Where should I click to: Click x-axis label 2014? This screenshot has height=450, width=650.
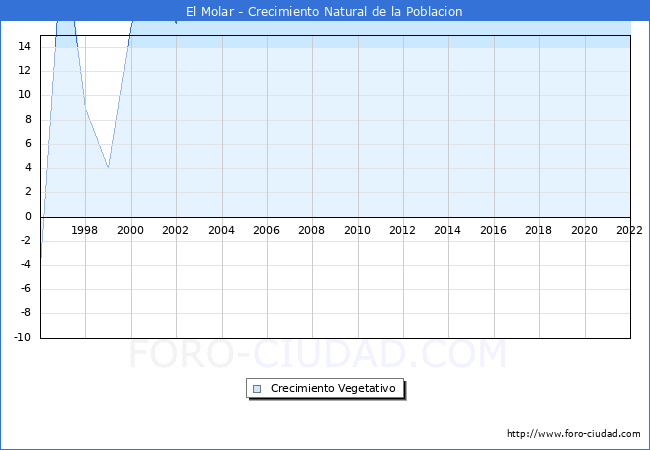point(448,230)
